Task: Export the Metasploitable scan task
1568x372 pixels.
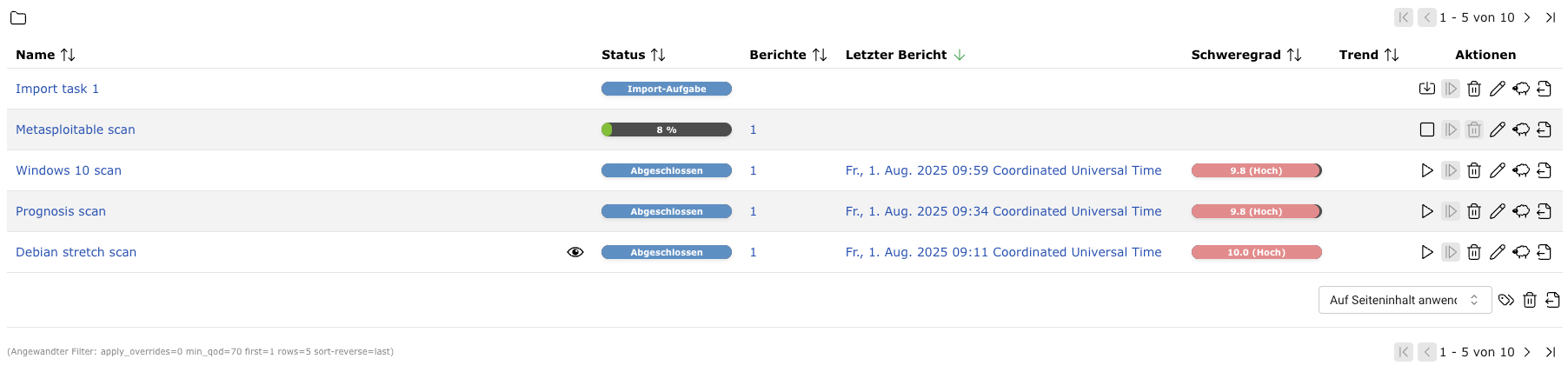Action: (1544, 130)
